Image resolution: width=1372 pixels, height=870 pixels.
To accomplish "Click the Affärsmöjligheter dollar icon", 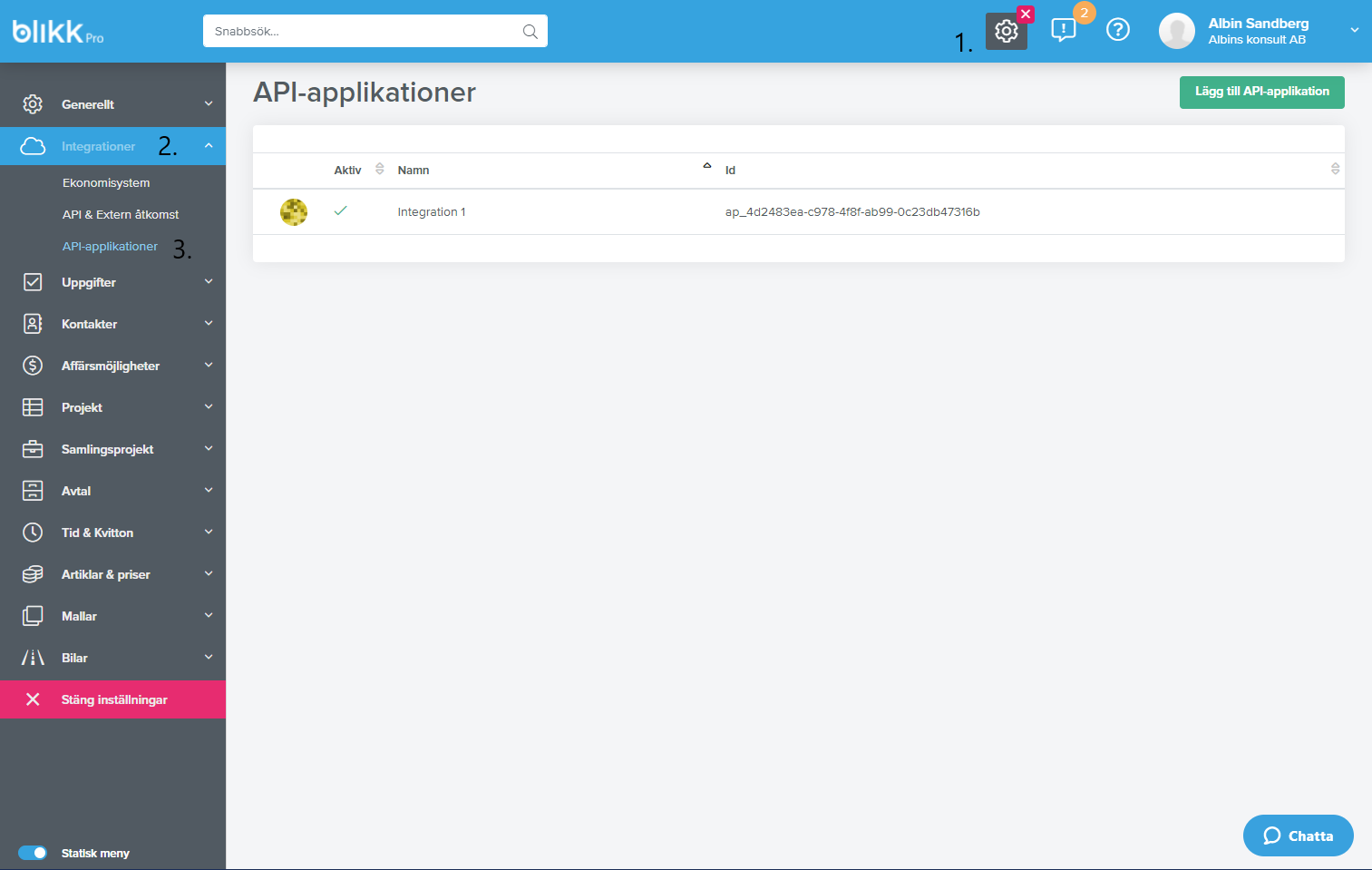I will click(33, 366).
